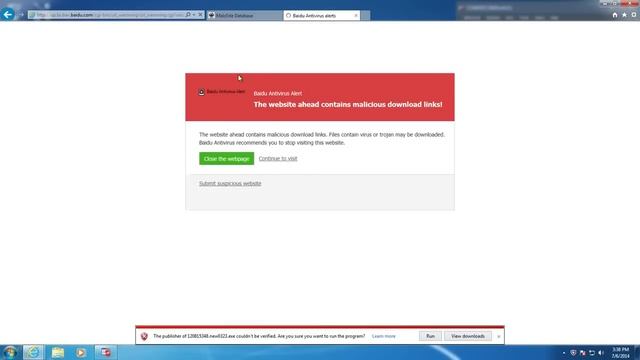The image size is (640, 360).
Task: Click the Internet Explorer taskbar icon
Action: point(33,352)
